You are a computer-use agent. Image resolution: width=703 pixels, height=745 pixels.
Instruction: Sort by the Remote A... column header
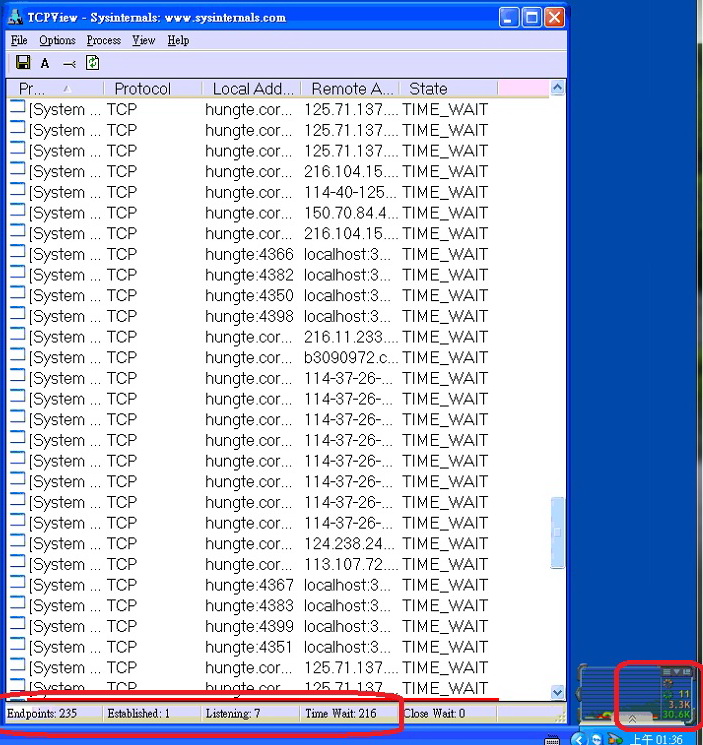point(350,89)
